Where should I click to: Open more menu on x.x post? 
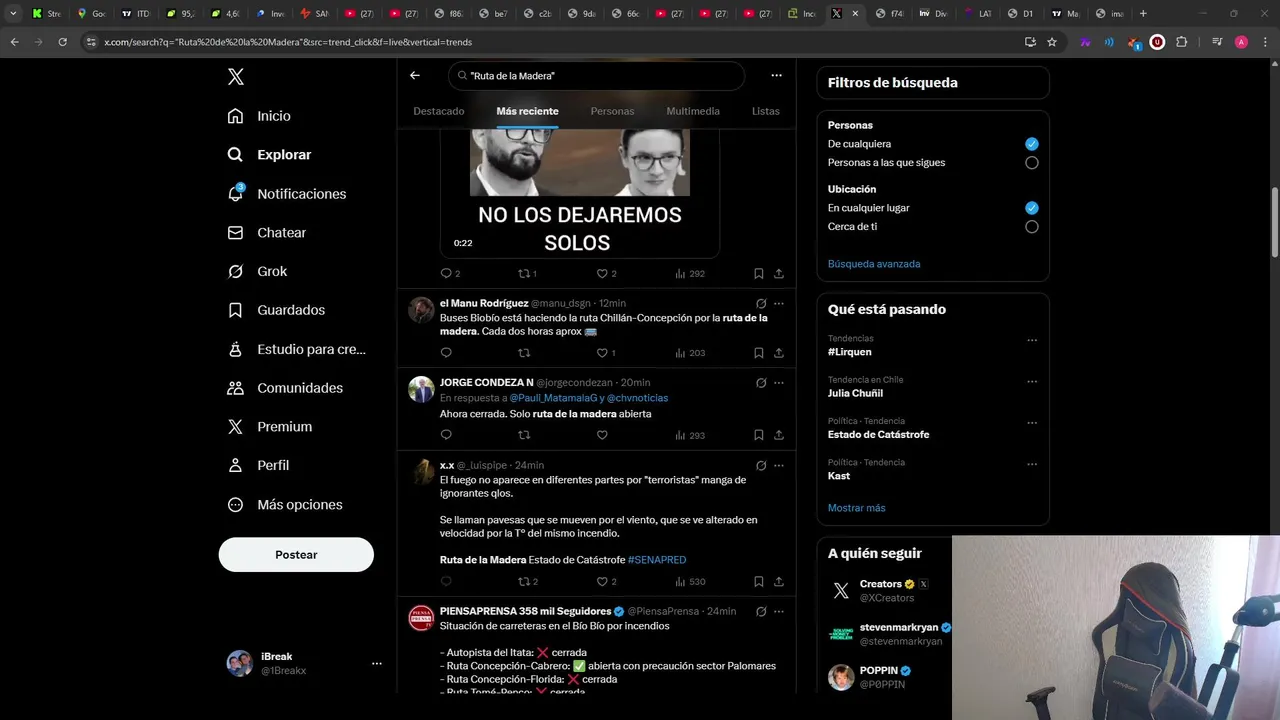[779, 465]
